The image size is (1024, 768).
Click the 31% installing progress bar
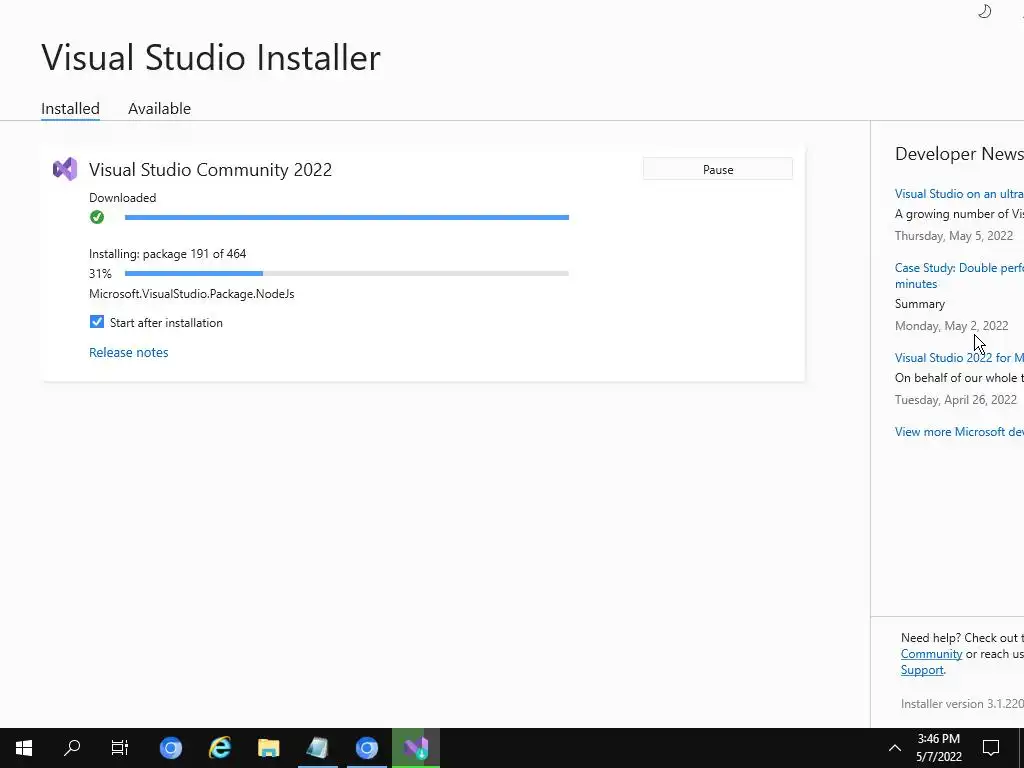(x=347, y=274)
